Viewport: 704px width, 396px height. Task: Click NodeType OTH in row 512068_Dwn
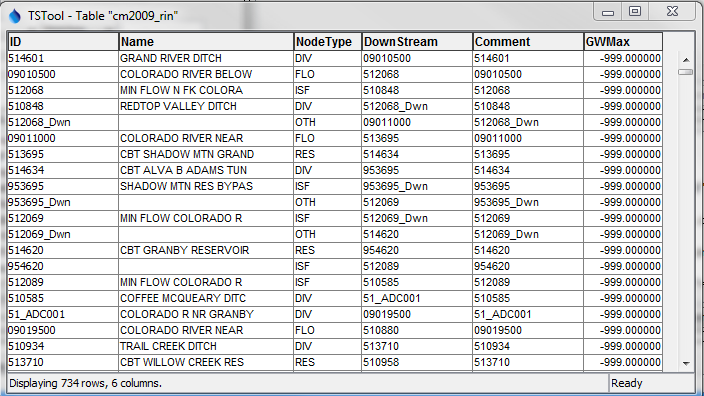click(328, 122)
